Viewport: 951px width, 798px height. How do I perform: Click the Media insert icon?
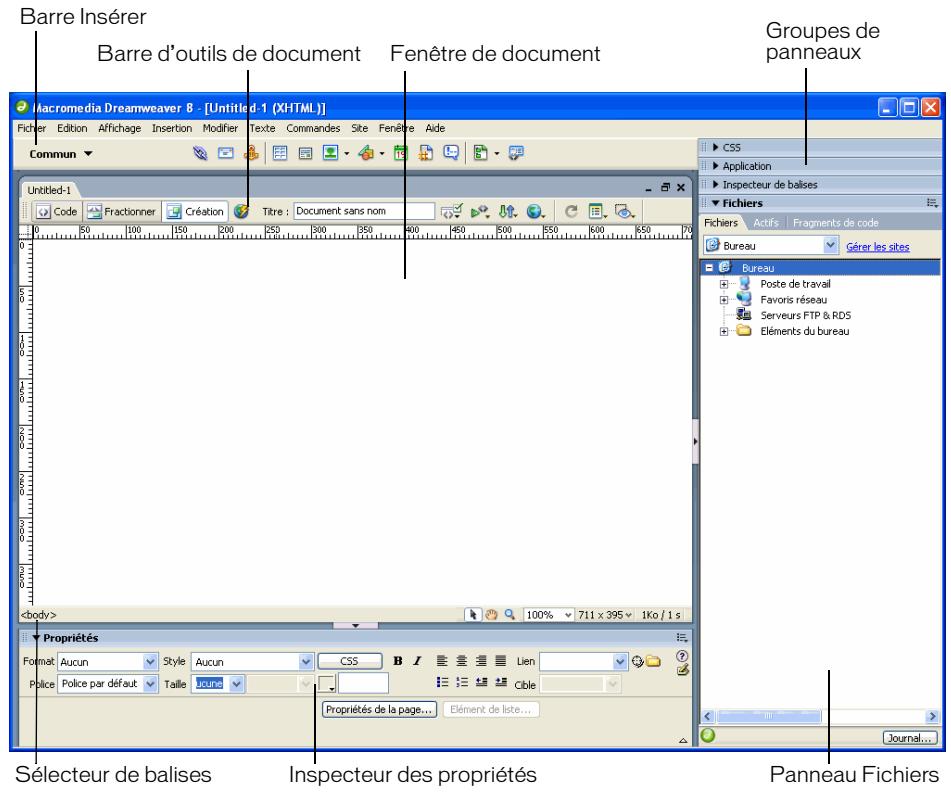(x=366, y=153)
